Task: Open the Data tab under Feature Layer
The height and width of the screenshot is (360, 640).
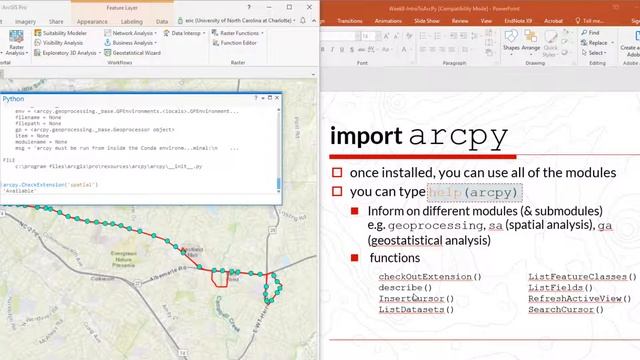Action: tap(162, 21)
